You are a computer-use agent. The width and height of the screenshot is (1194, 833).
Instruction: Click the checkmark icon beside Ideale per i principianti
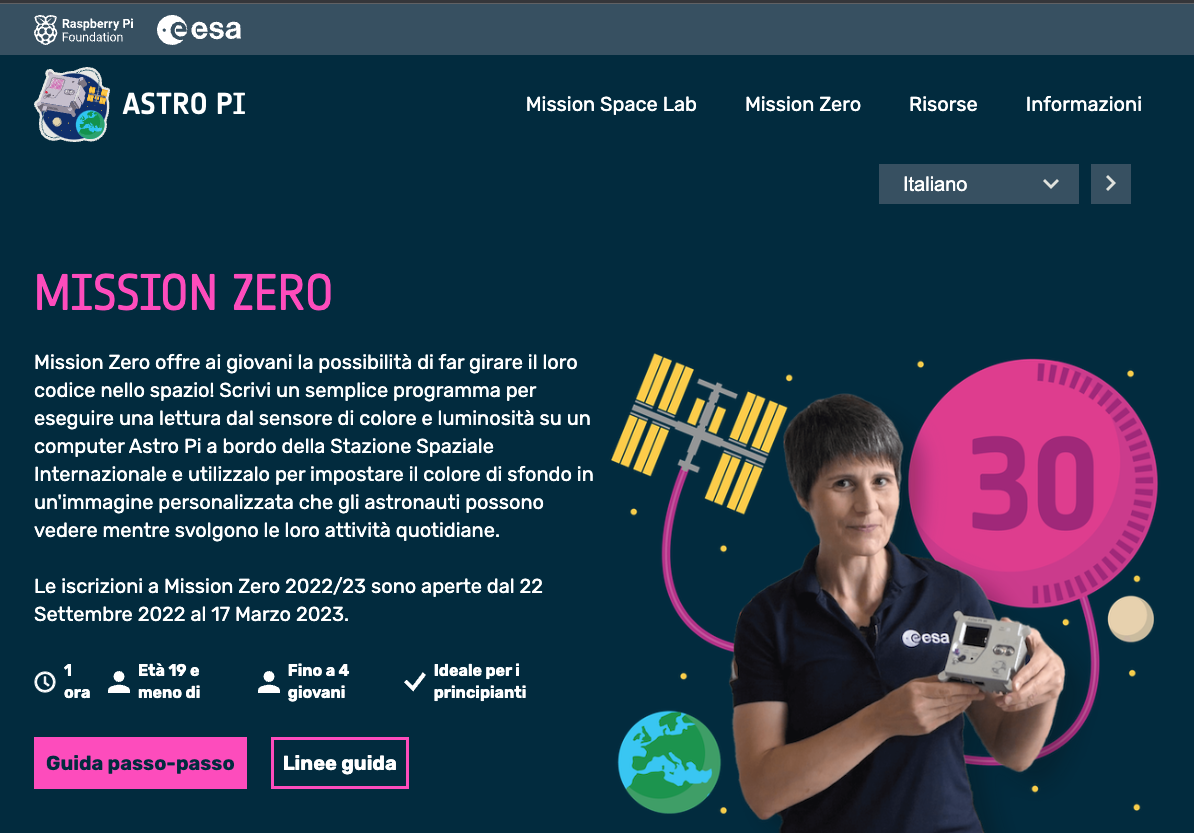tap(414, 681)
